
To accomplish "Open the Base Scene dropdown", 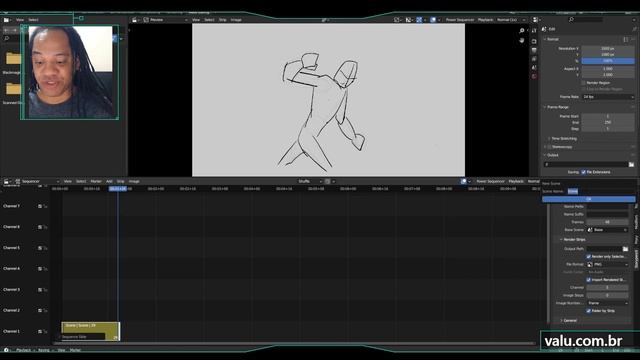I will 607,230.
